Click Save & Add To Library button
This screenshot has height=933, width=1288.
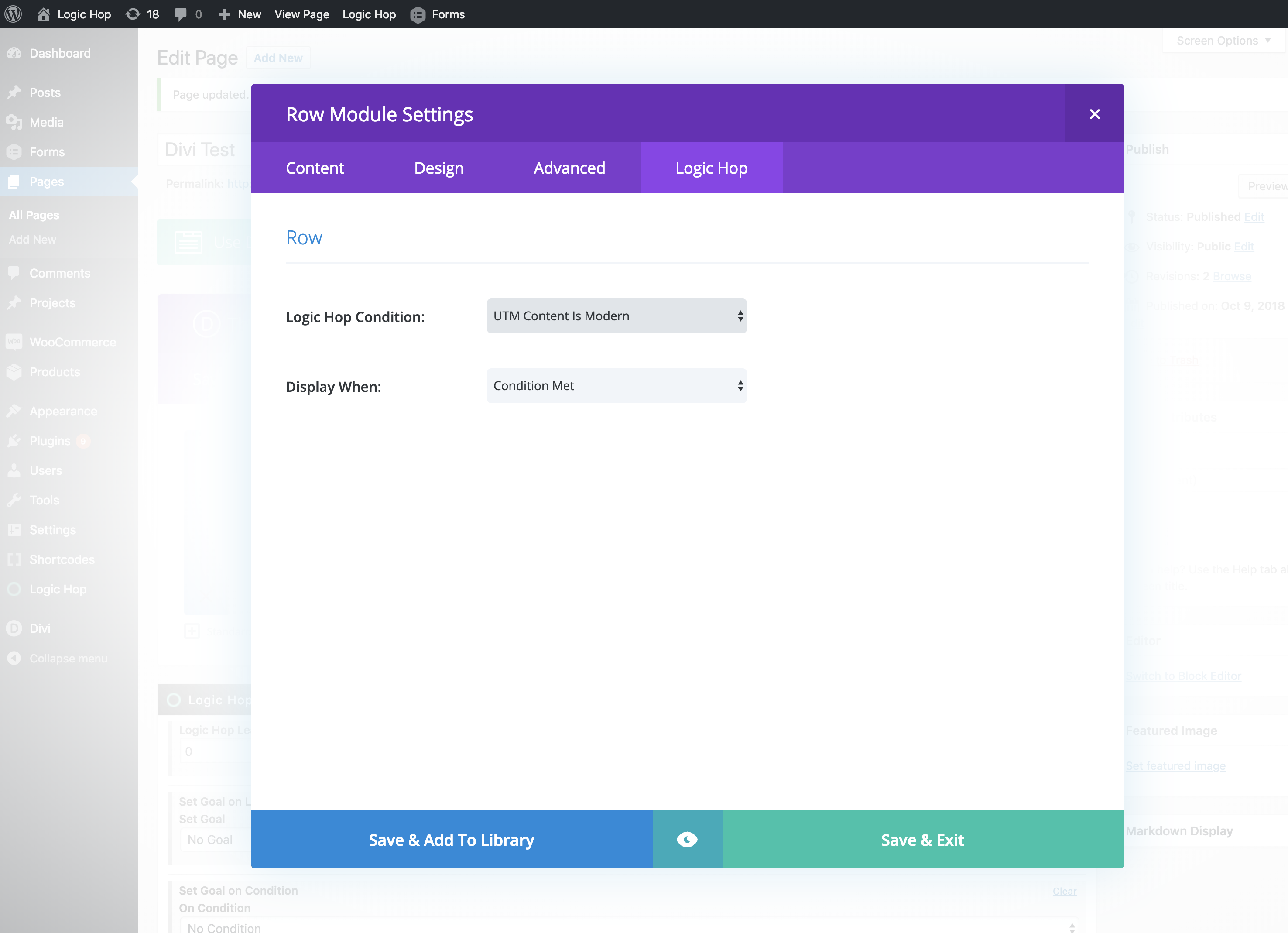(452, 839)
